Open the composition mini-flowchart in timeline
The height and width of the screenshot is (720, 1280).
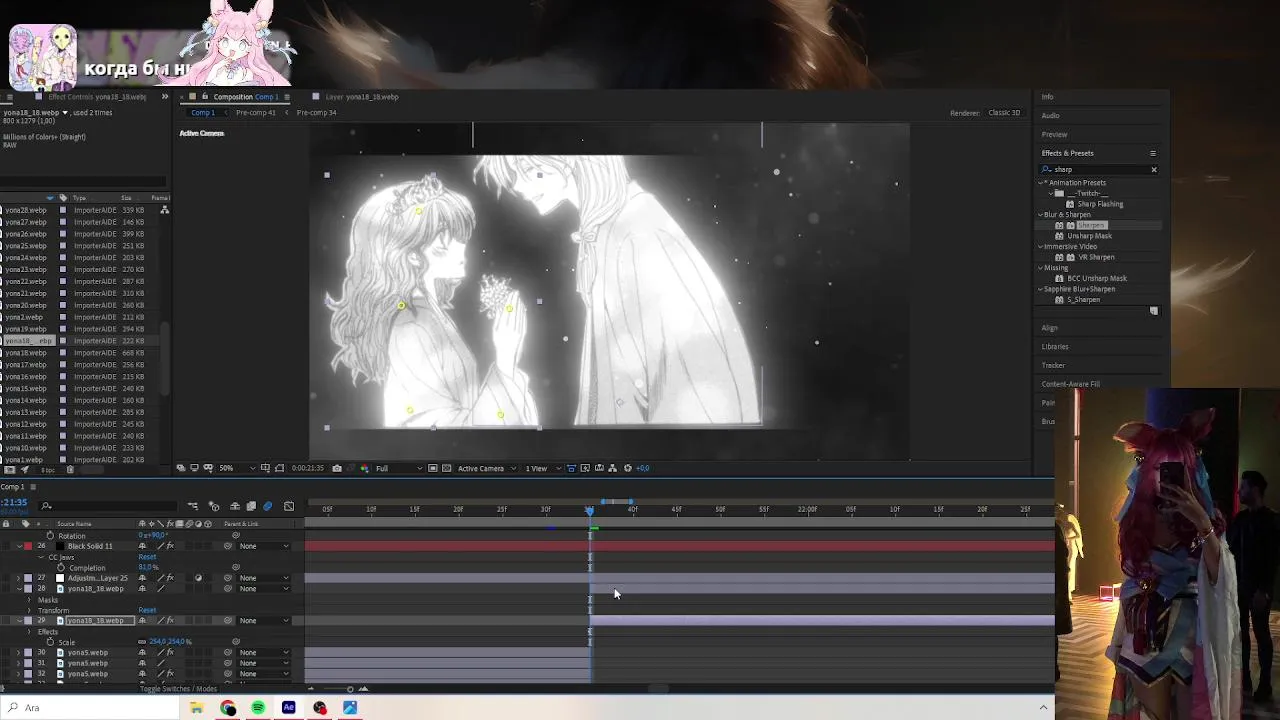pos(193,507)
